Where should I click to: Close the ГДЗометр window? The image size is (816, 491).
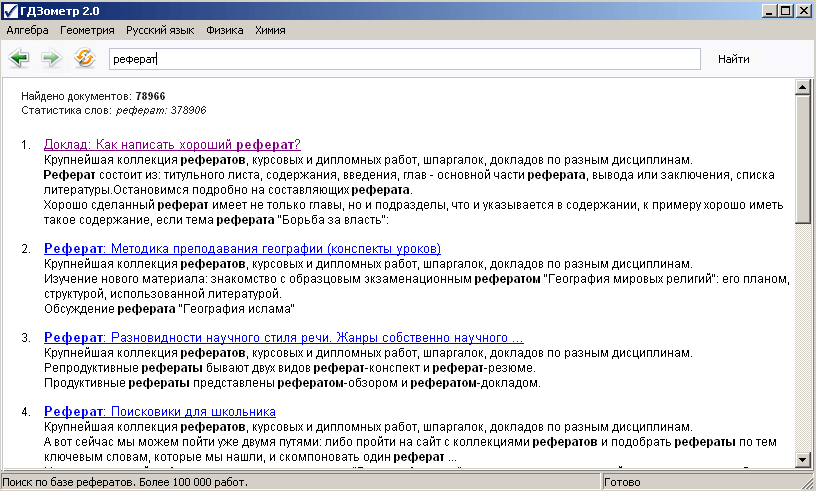804,10
